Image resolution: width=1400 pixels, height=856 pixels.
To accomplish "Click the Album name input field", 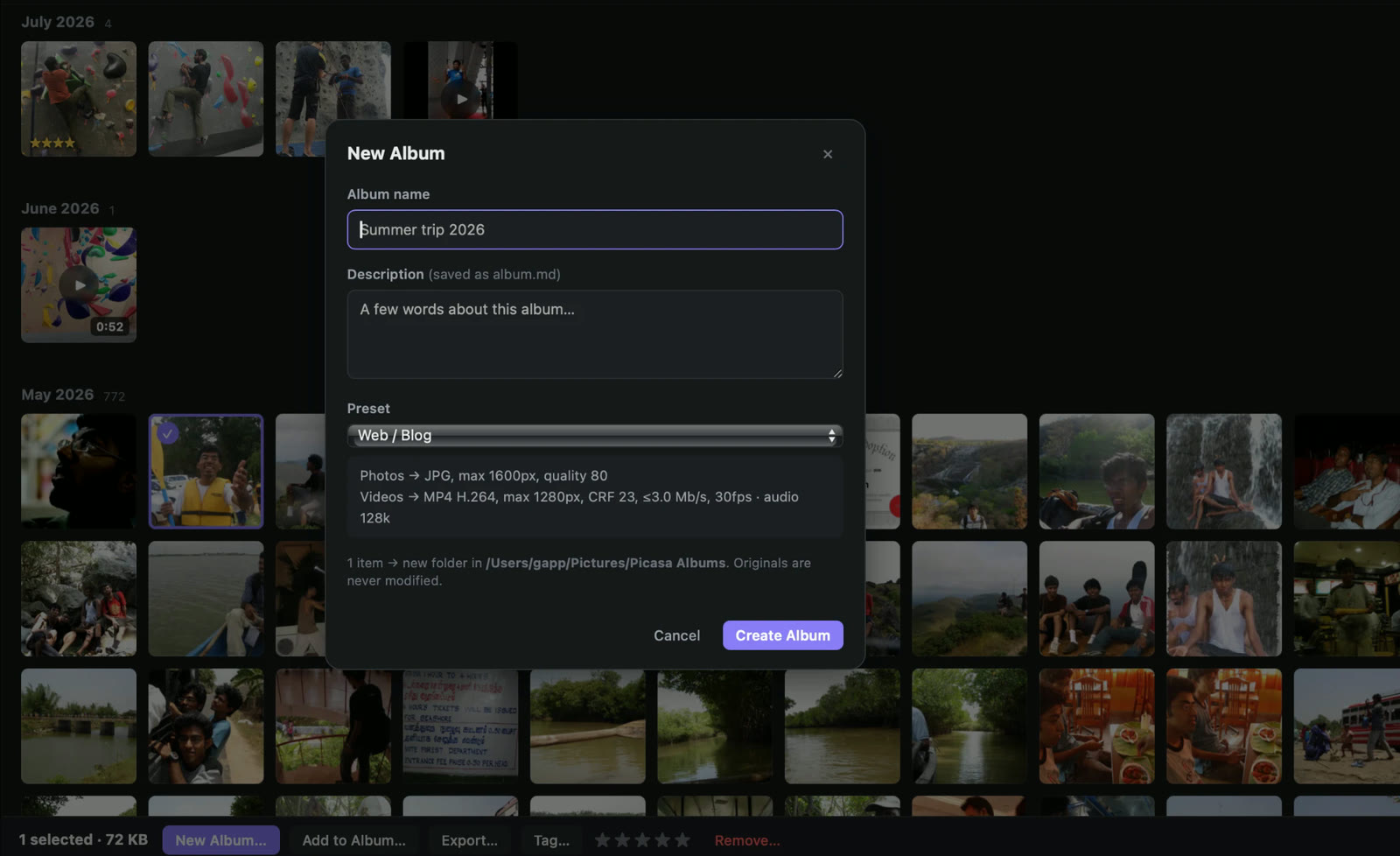I will point(595,229).
